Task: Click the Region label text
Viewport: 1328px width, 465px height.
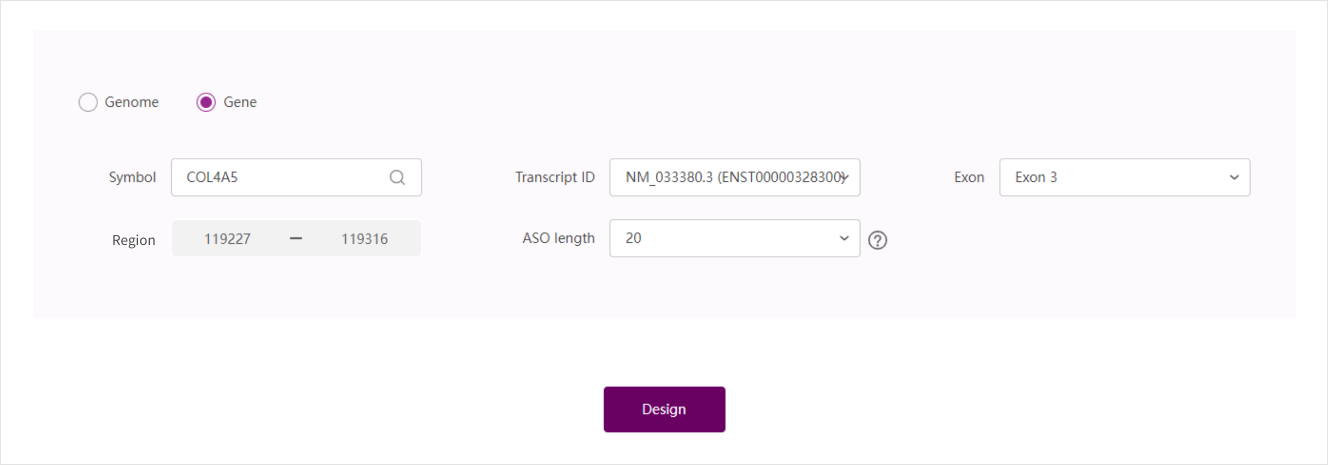Action: point(134,240)
